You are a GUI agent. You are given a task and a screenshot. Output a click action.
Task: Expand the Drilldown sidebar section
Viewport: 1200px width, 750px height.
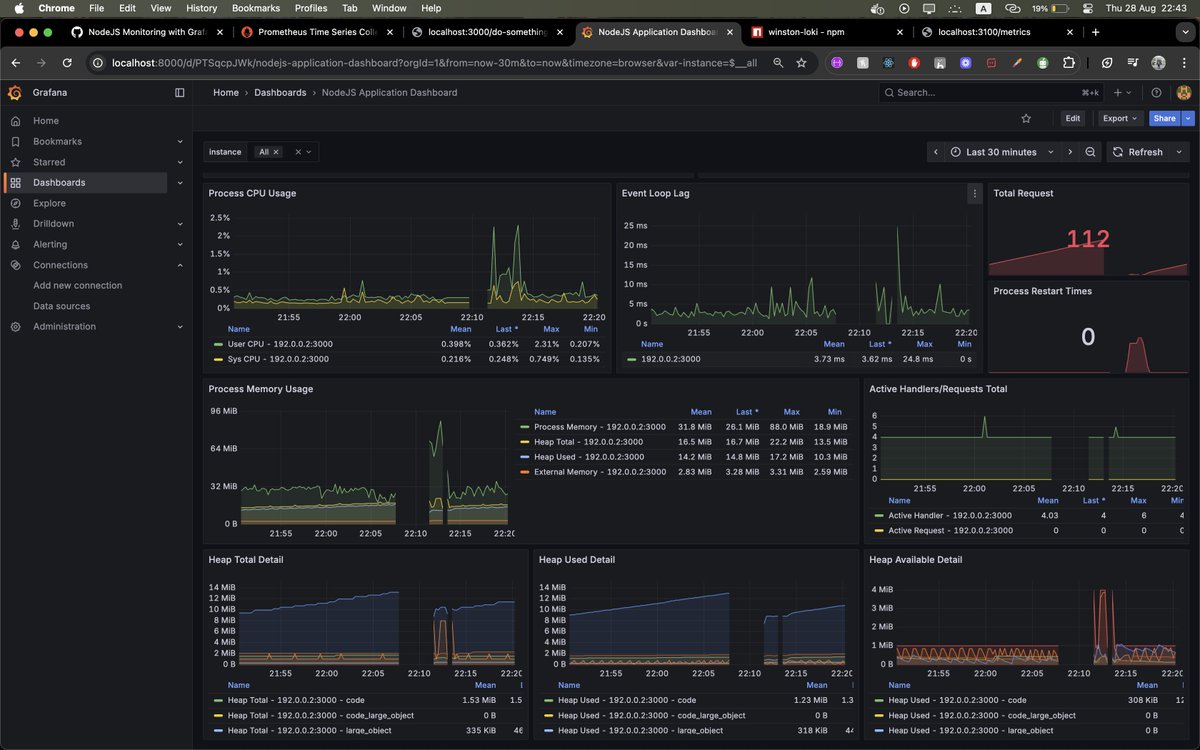click(x=180, y=224)
